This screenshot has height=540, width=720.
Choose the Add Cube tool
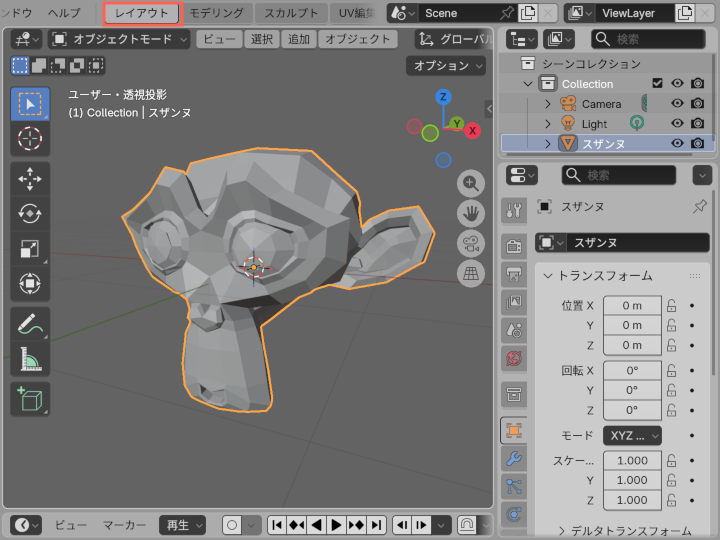30,399
